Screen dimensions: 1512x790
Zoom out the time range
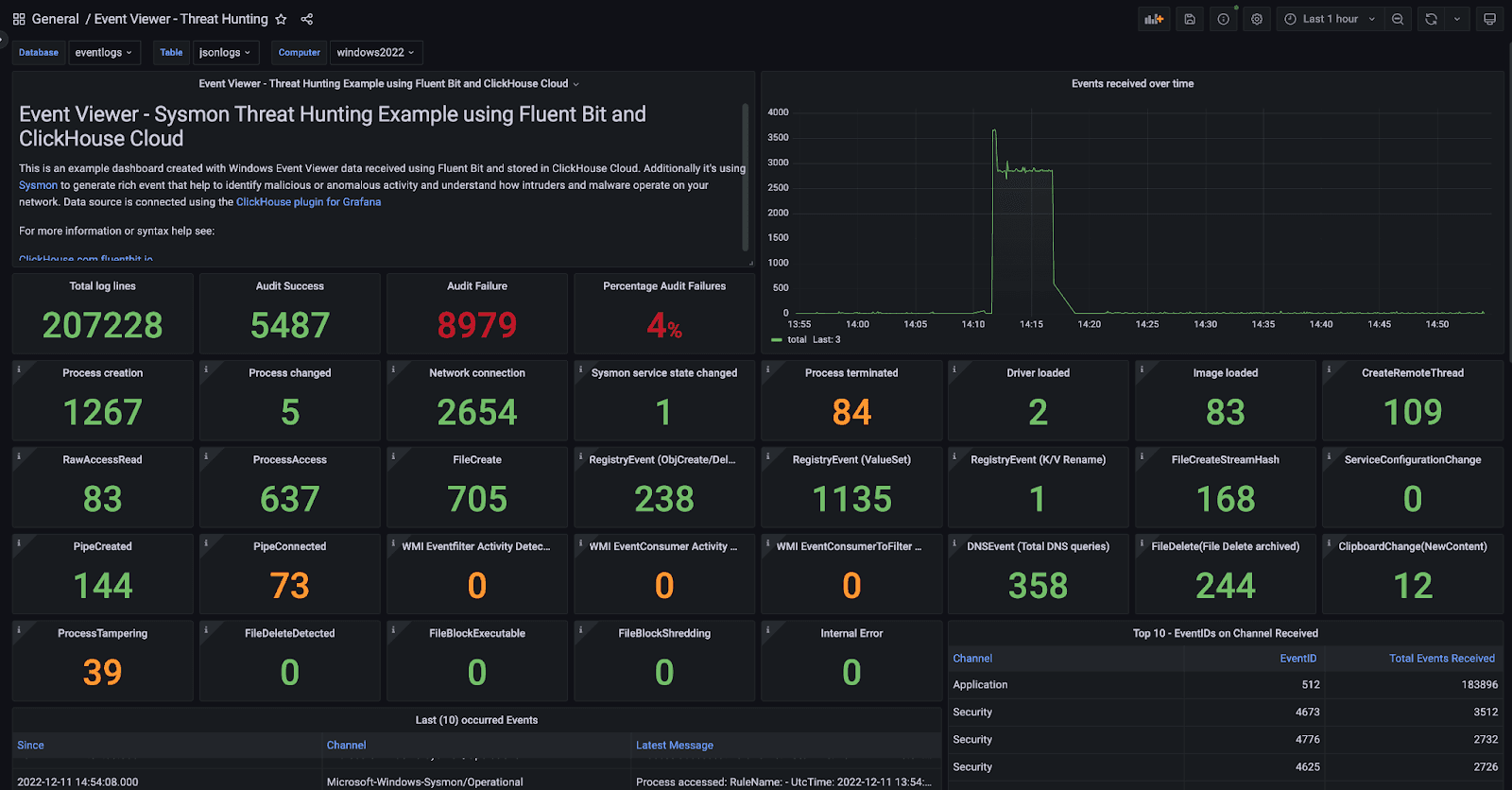coord(1398,19)
